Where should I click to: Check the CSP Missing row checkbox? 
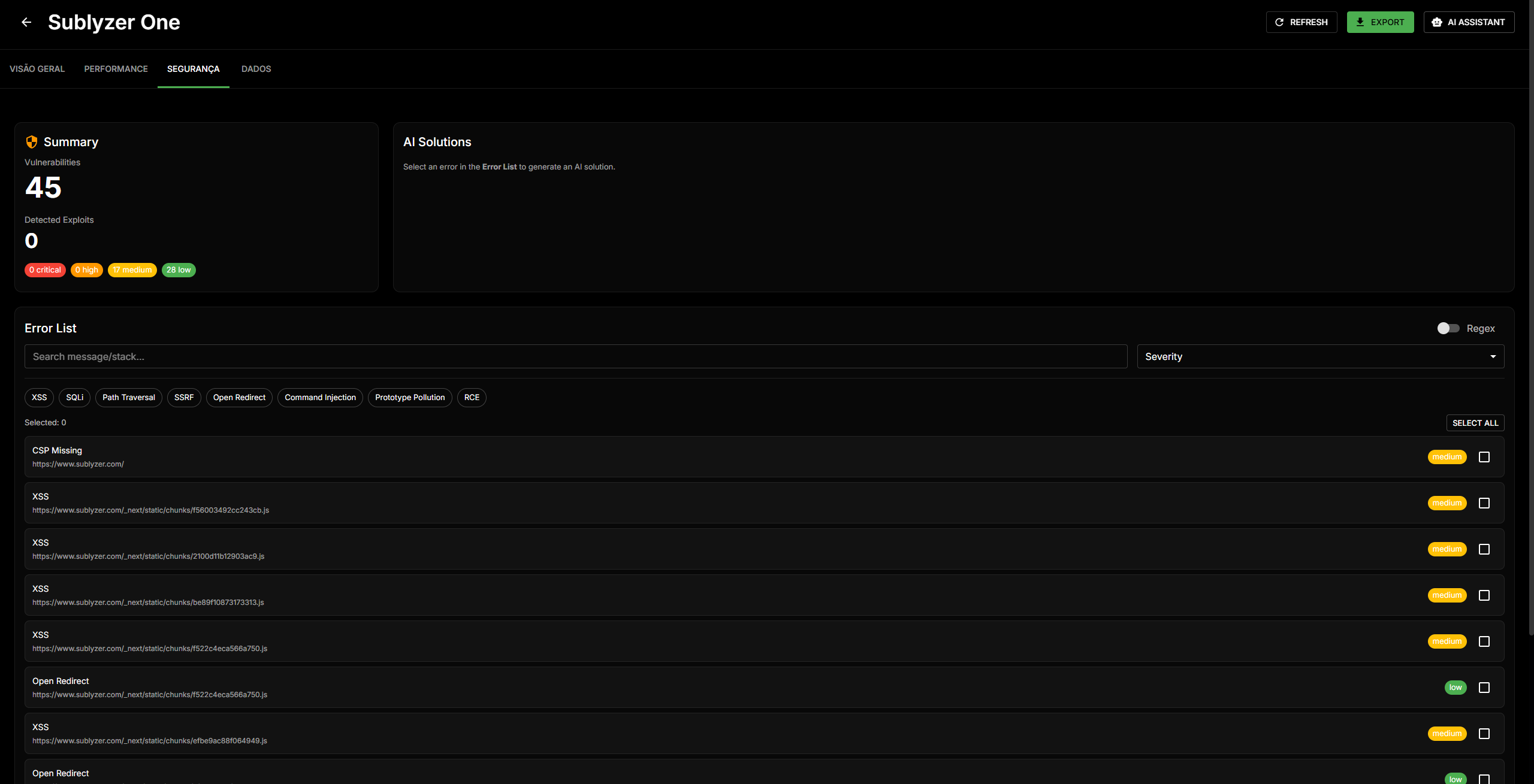1484,457
